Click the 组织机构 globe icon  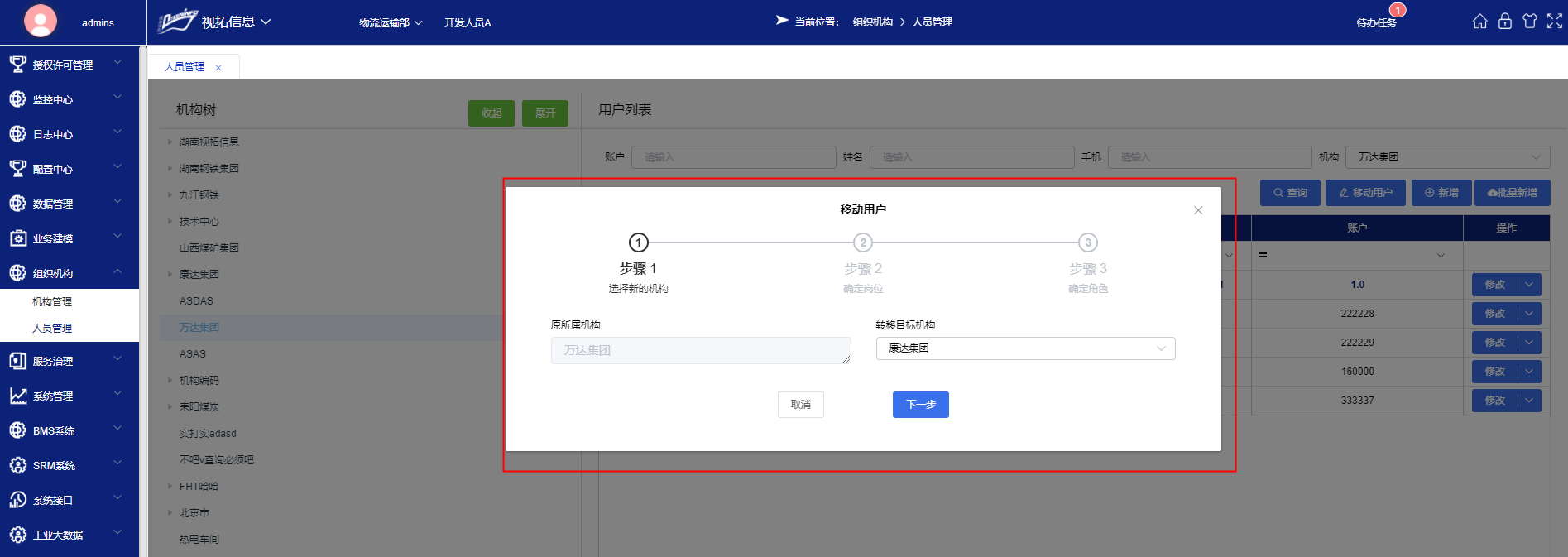pos(17,272)
